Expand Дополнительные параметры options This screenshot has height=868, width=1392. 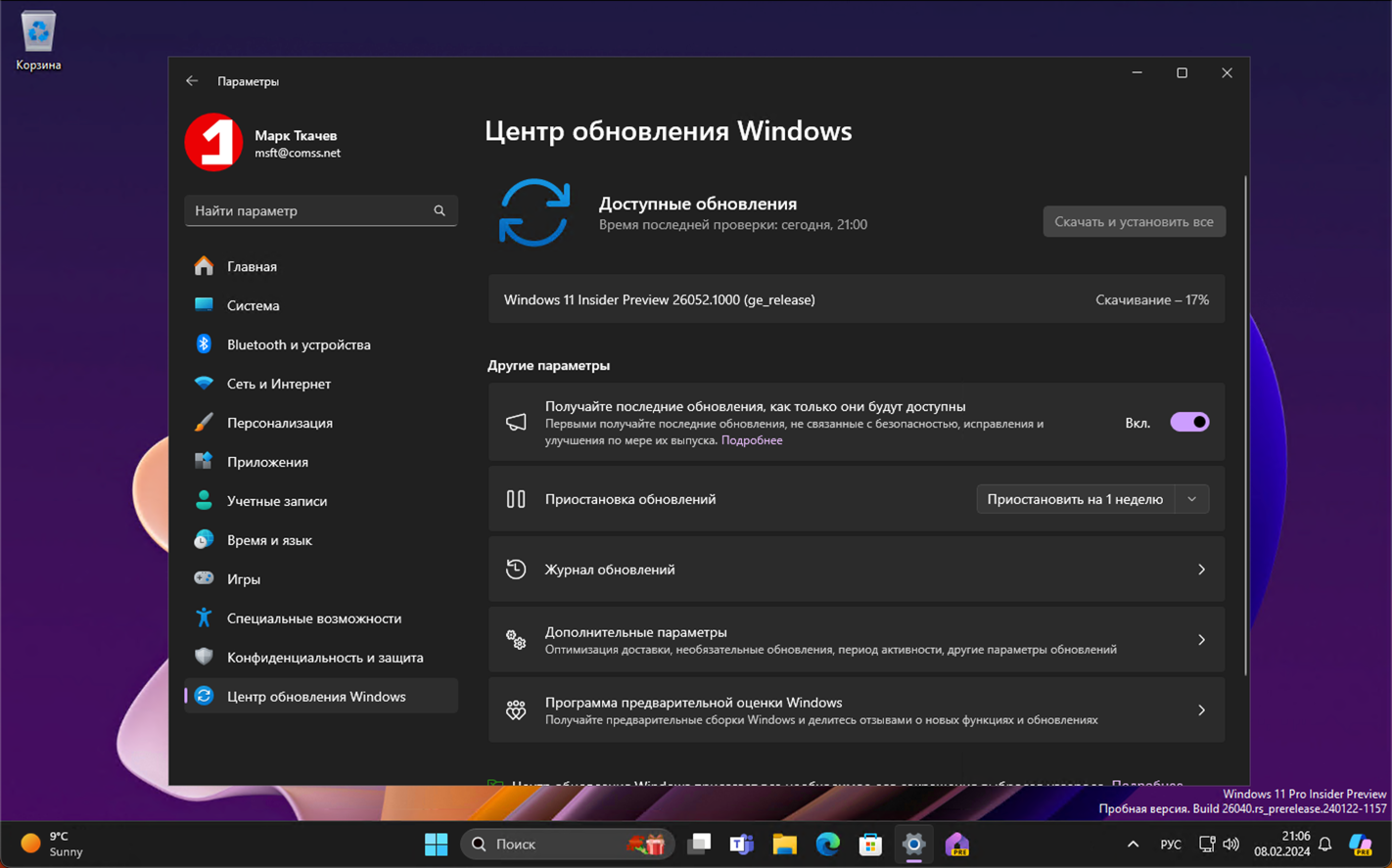(x=857, y=640)
